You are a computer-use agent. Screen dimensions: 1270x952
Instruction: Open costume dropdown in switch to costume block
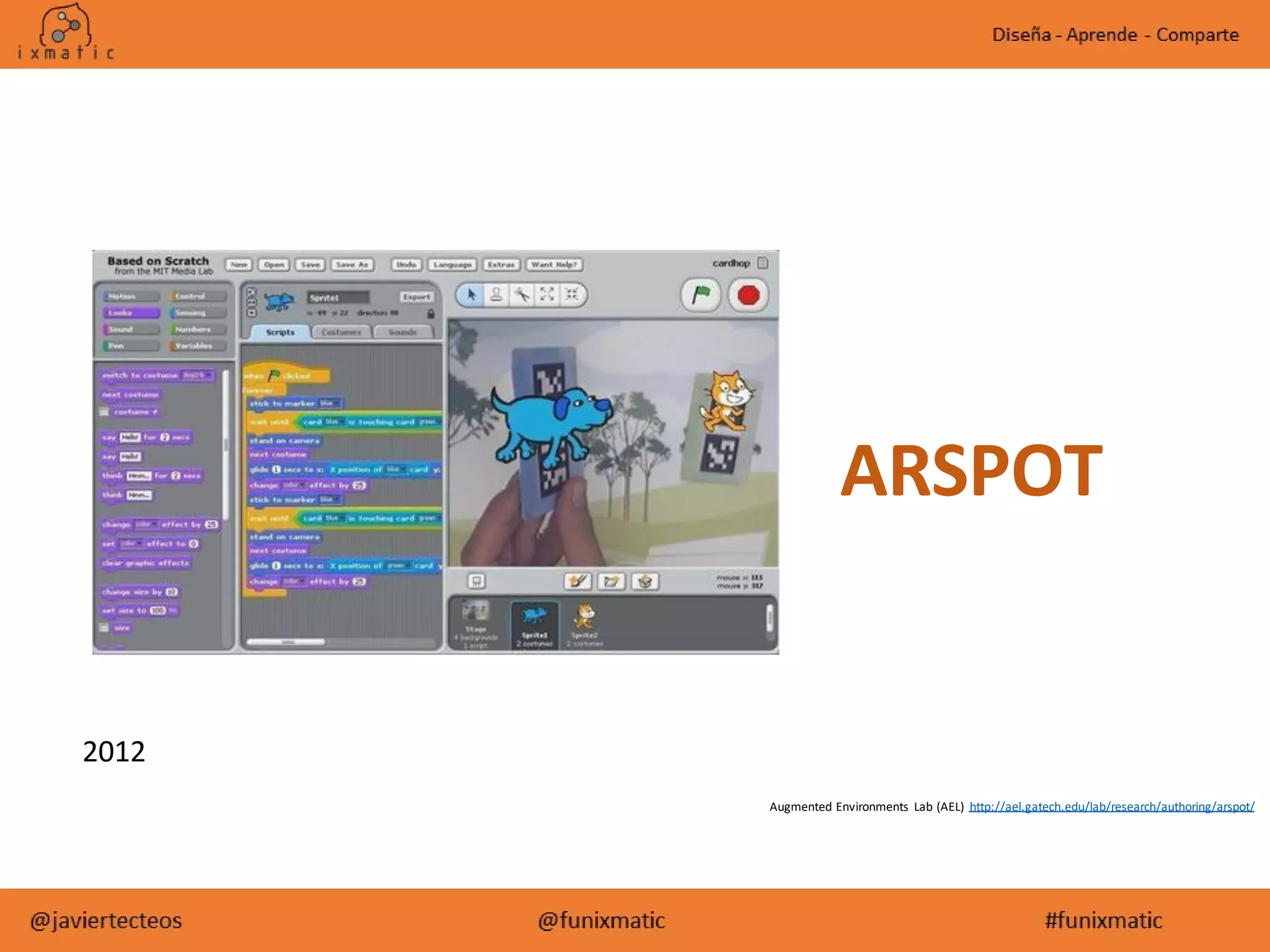coord(197,375)
